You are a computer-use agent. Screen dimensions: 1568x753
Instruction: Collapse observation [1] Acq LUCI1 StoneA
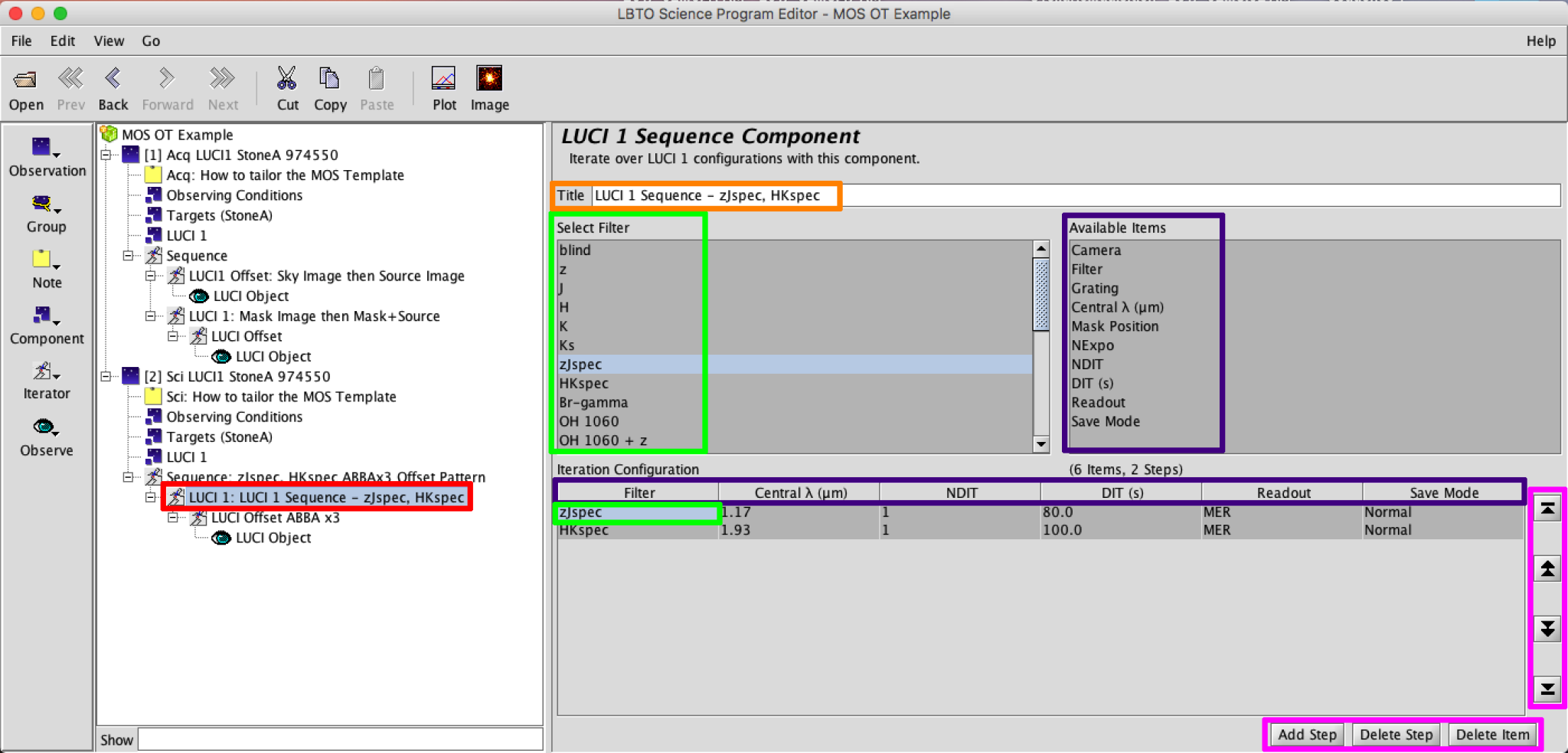[106, 155]
